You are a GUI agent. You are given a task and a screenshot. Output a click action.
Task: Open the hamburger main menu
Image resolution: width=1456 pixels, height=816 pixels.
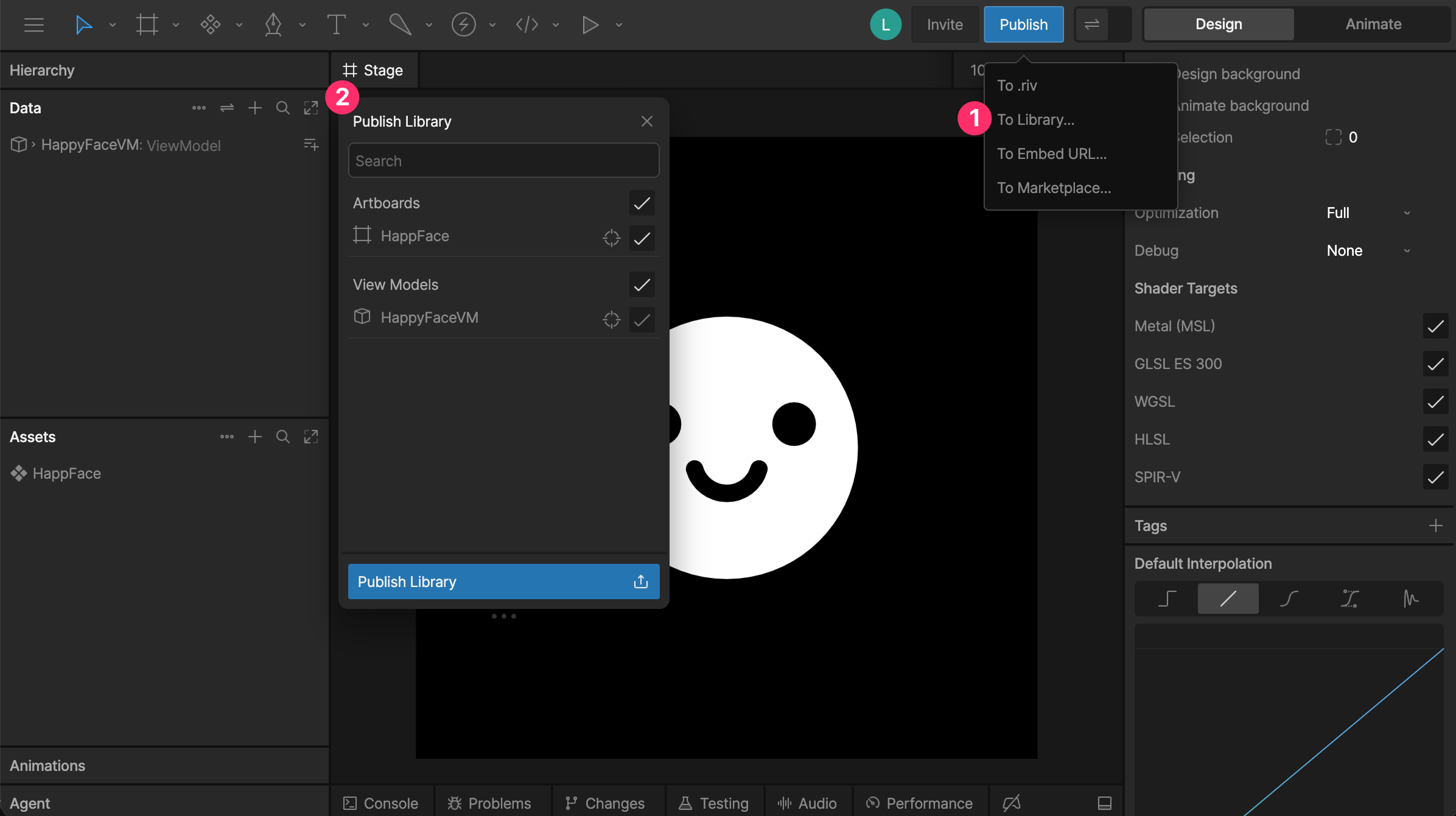(x=34, y=25)
